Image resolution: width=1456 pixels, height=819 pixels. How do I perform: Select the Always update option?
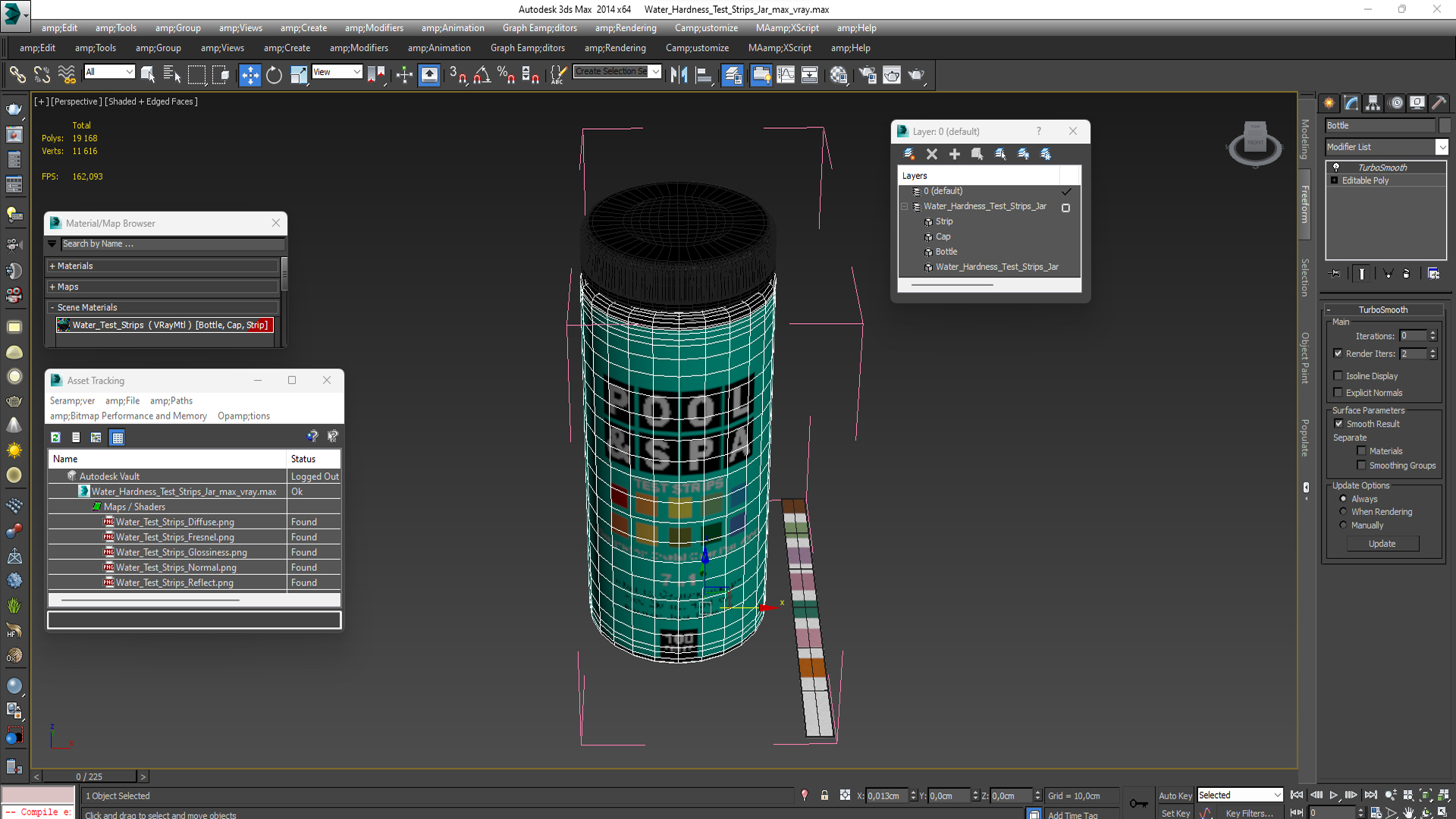[1344, 499]
